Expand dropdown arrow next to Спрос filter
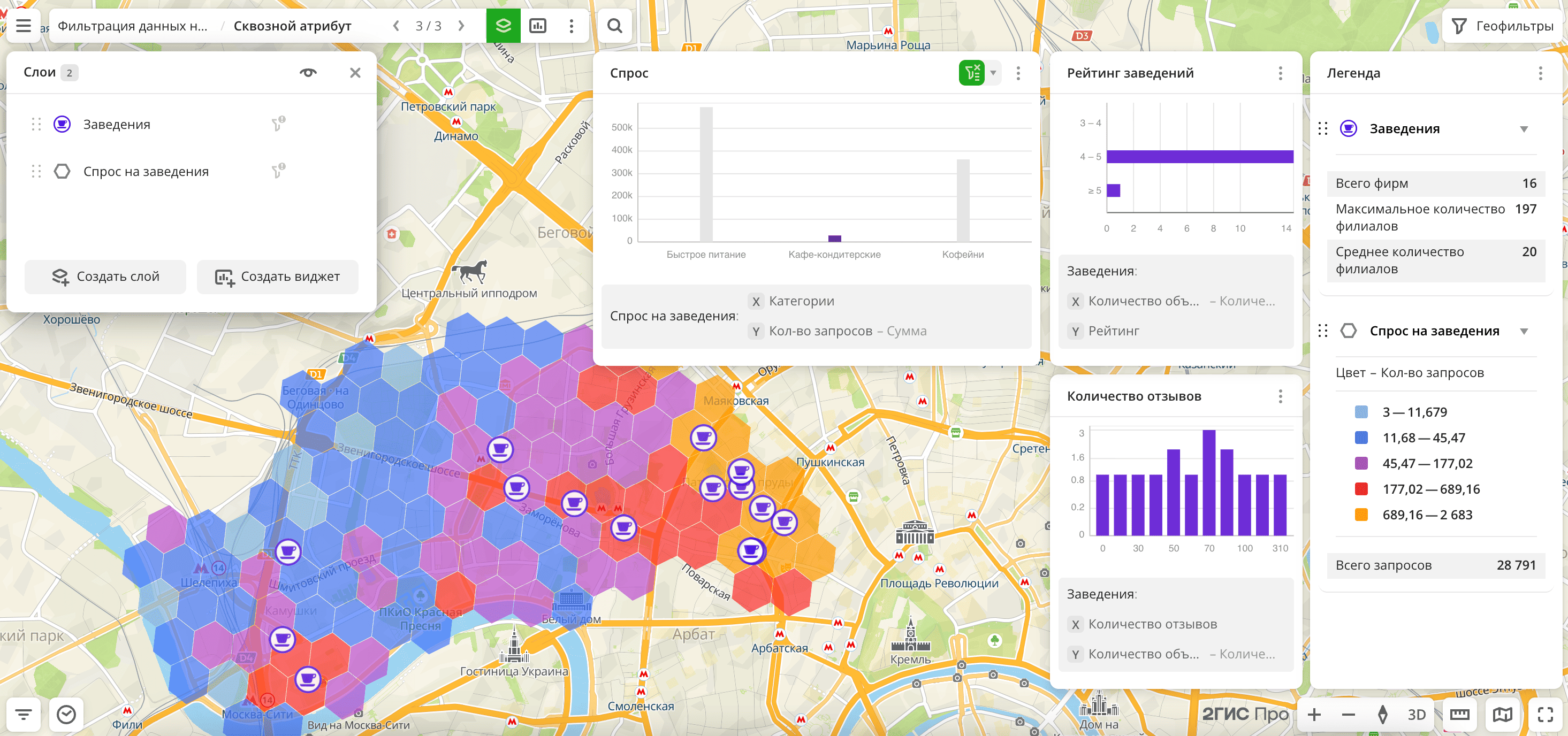The image size is (1568, 736). pos(993,73)
